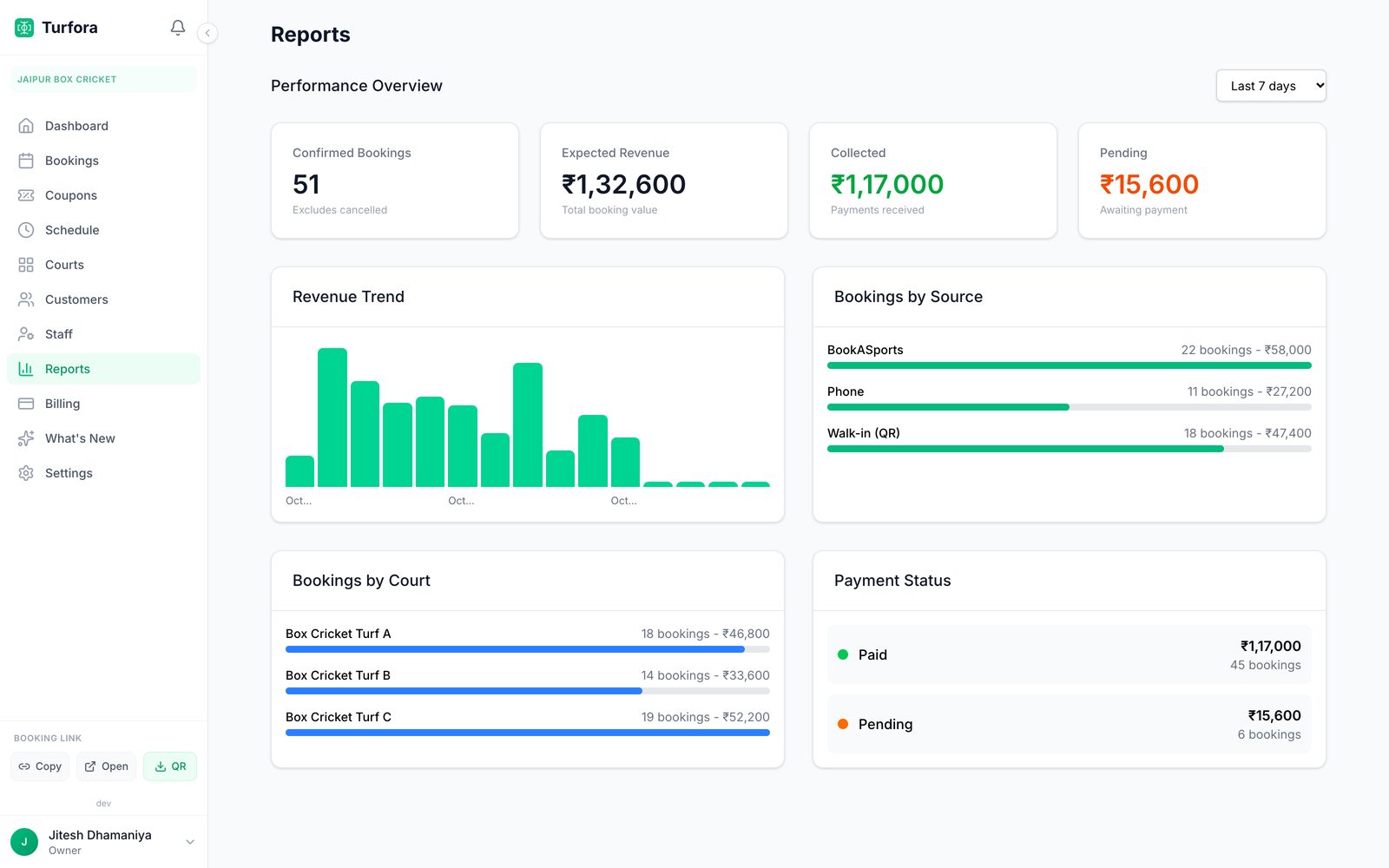Open the booking link

(106, 766)
